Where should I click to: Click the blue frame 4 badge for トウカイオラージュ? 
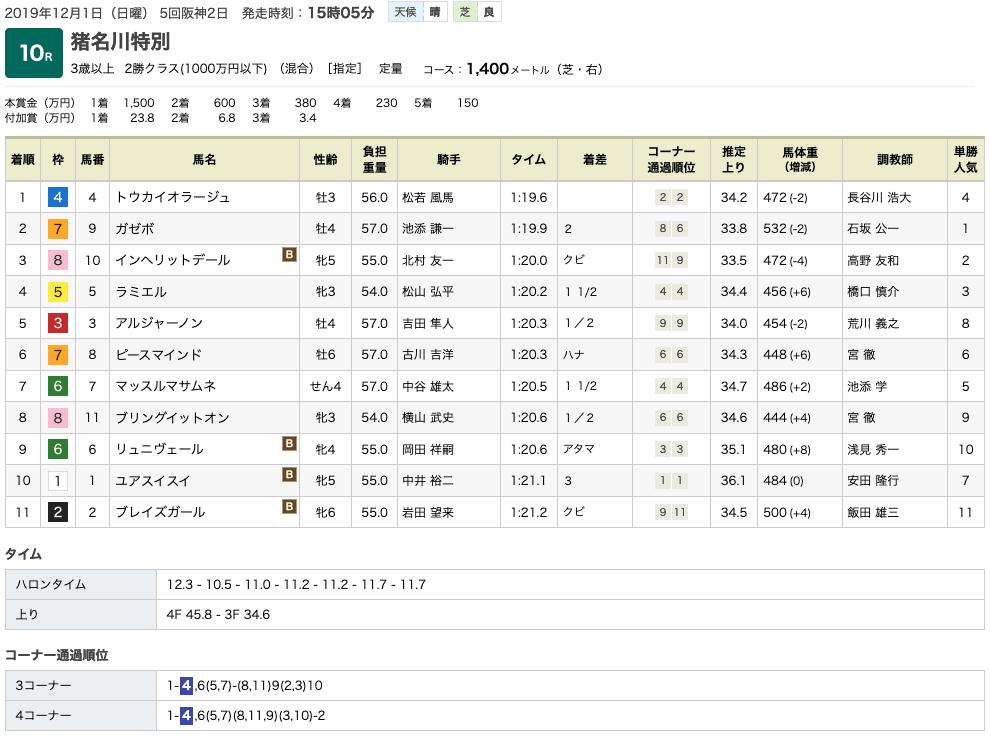57,197
